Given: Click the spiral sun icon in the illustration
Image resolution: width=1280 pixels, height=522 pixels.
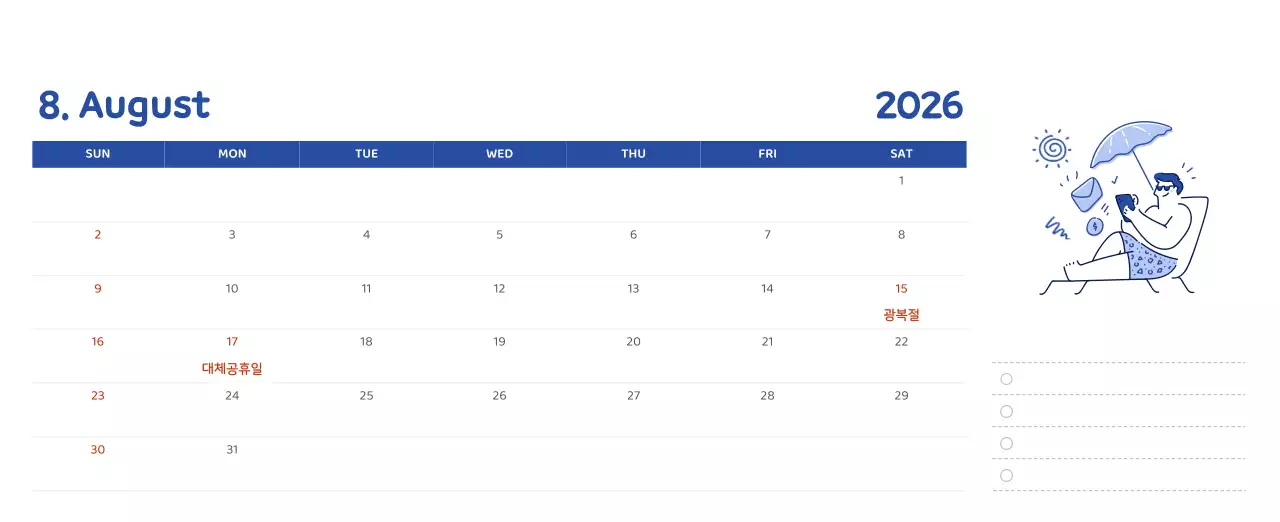Looking at the screenshot, I should click(1051, 149).
